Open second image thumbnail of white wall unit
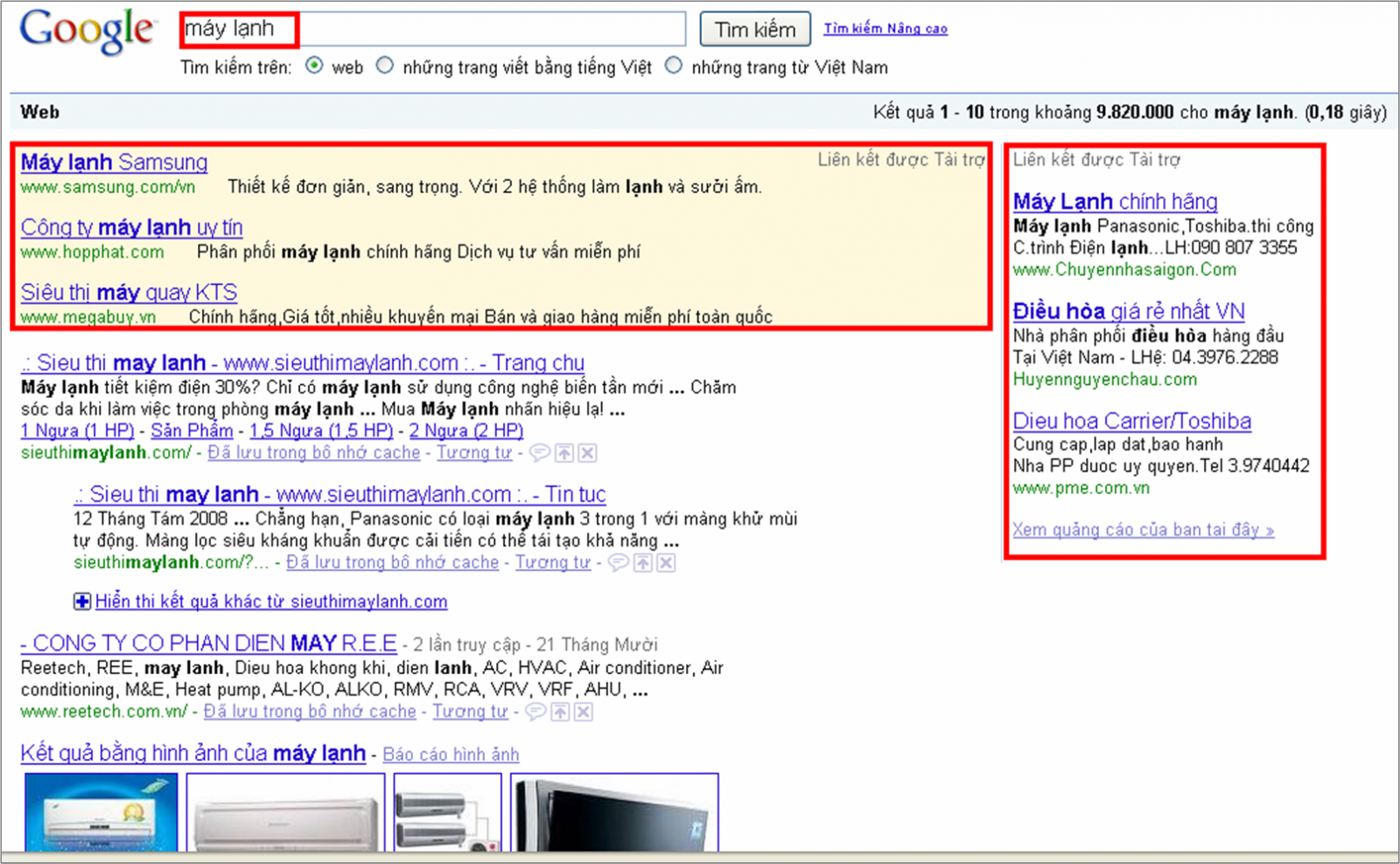 (285, 812)
